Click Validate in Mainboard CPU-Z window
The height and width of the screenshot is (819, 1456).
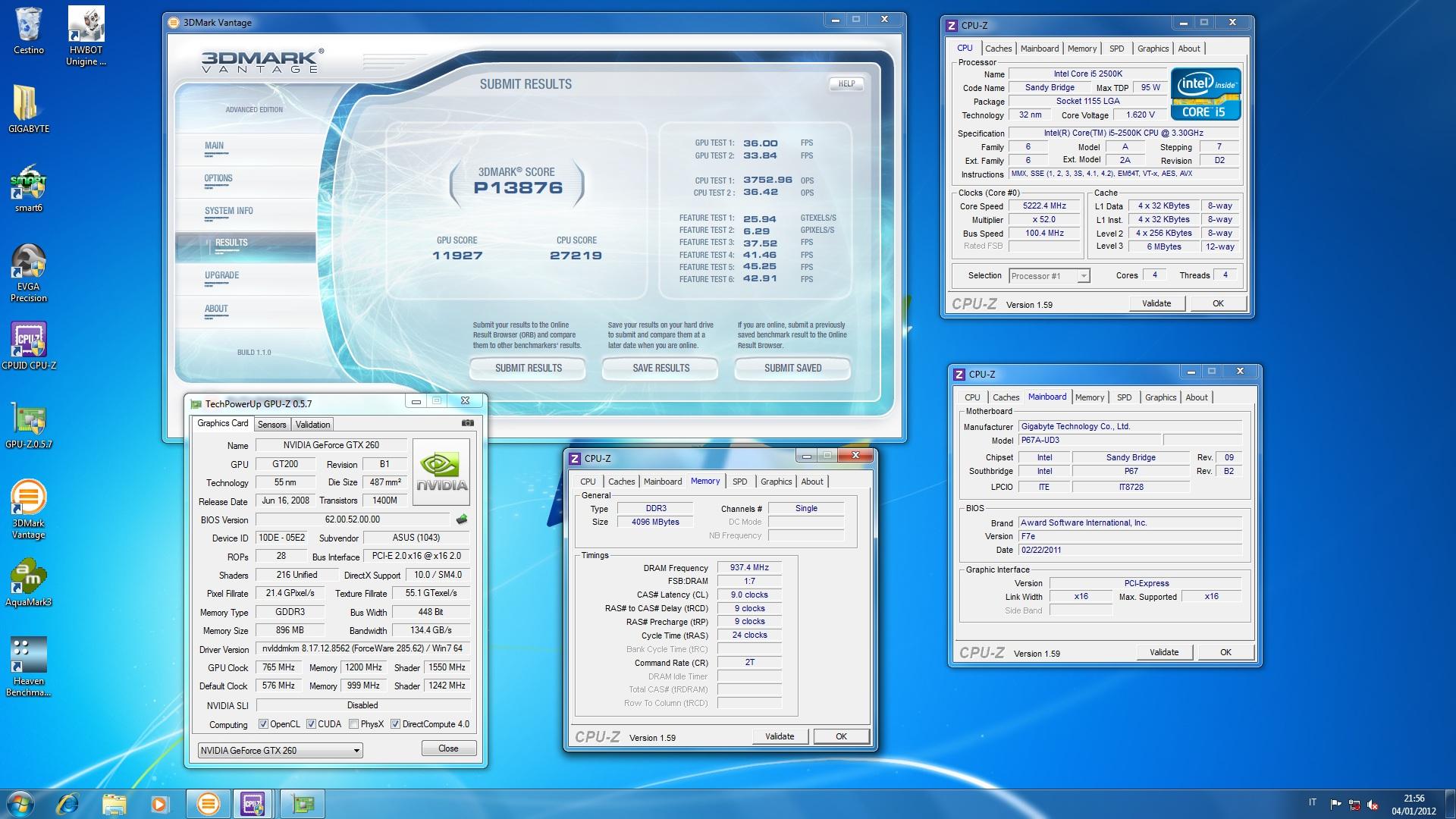1164,652
